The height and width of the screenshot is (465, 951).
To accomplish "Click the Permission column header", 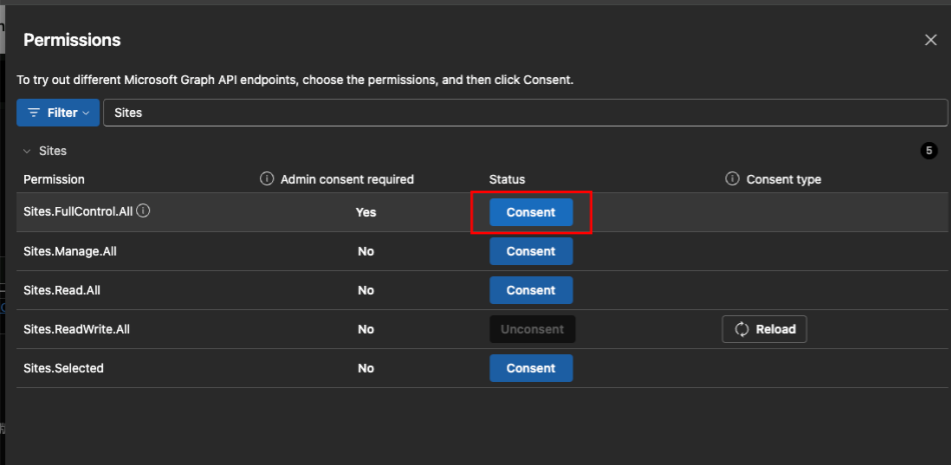I will pyautogui.click(x=54, y=179).
